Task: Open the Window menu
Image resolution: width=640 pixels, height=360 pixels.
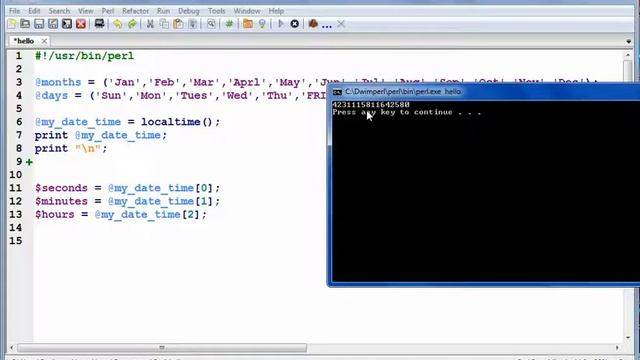Action: tap(247, 11)
